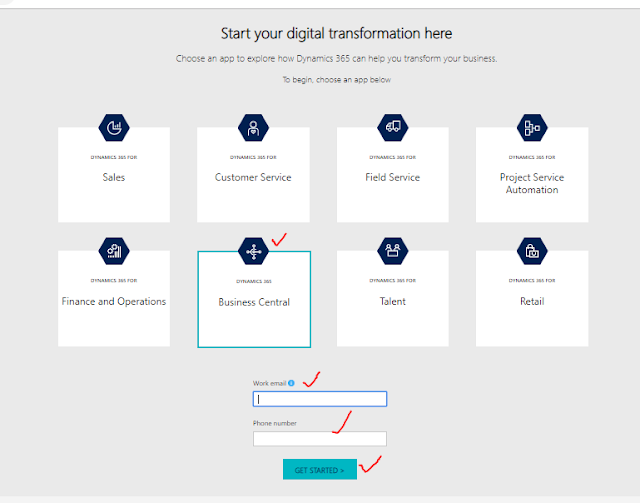Select the Customer Service card title
Viewport: 640px width, 503px height.
(x=253, y=177)
